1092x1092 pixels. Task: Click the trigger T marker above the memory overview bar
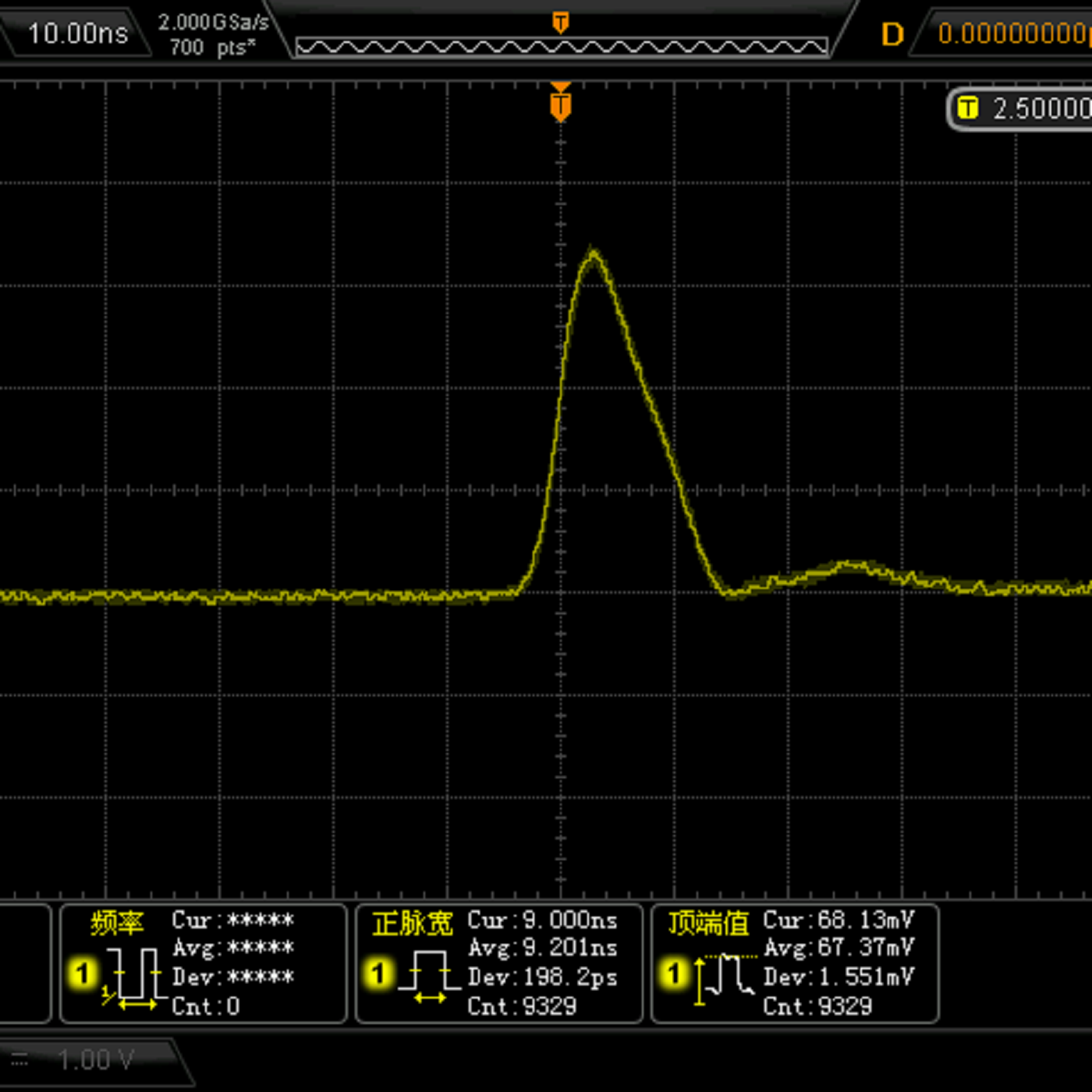point(560,23)
